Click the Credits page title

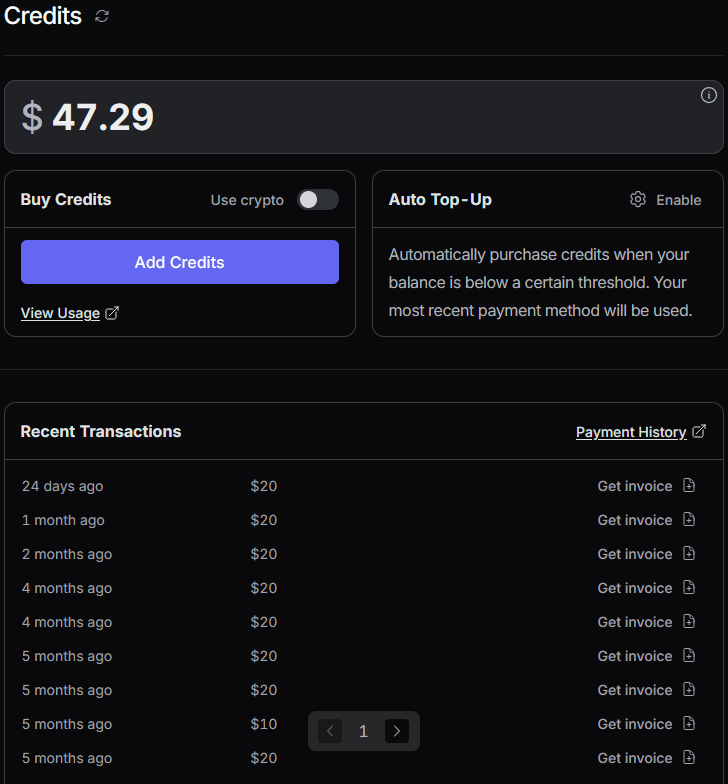pos(42,16)
